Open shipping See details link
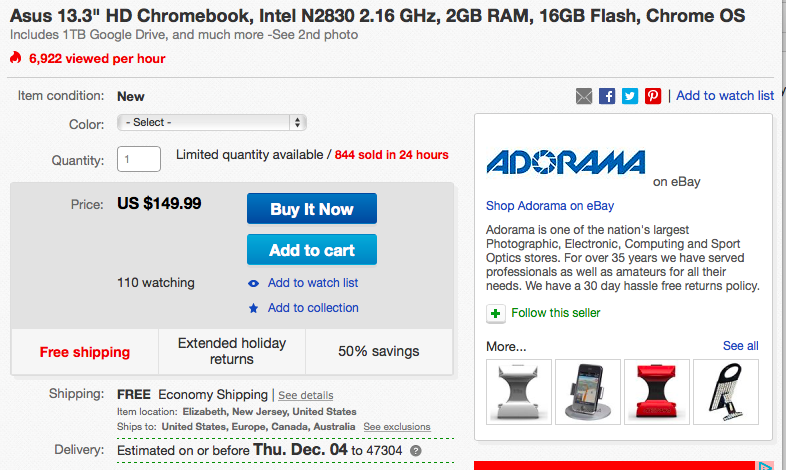Screen dimensions: 786x470 306,395
